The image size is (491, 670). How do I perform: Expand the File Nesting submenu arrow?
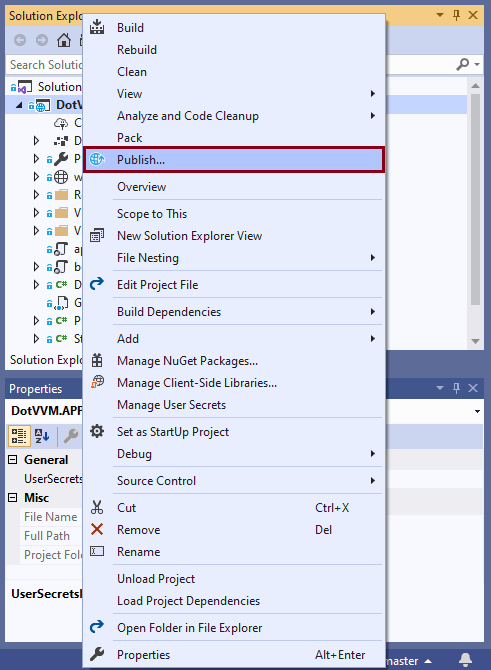coord(373,258)
